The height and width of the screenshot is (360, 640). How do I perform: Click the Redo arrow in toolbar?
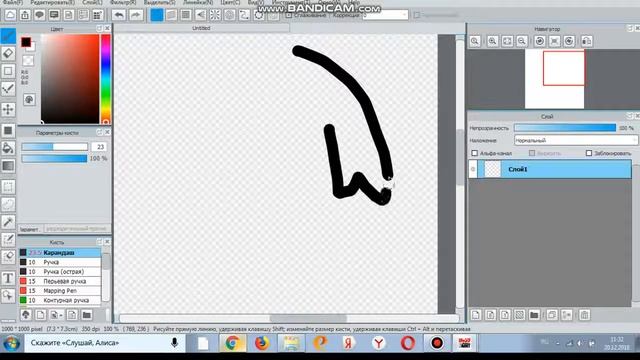point(136,16)
